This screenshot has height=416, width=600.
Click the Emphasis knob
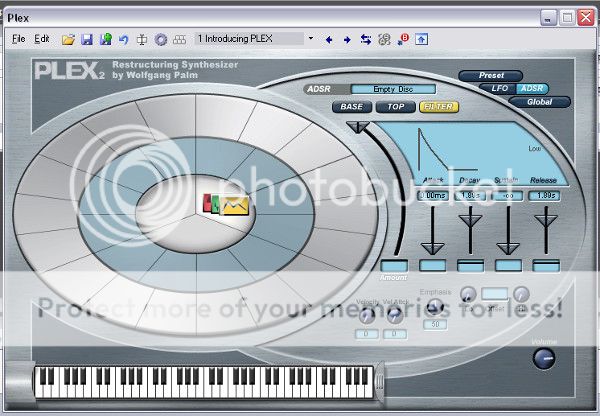pyautogui.click(x=435, y=306)
